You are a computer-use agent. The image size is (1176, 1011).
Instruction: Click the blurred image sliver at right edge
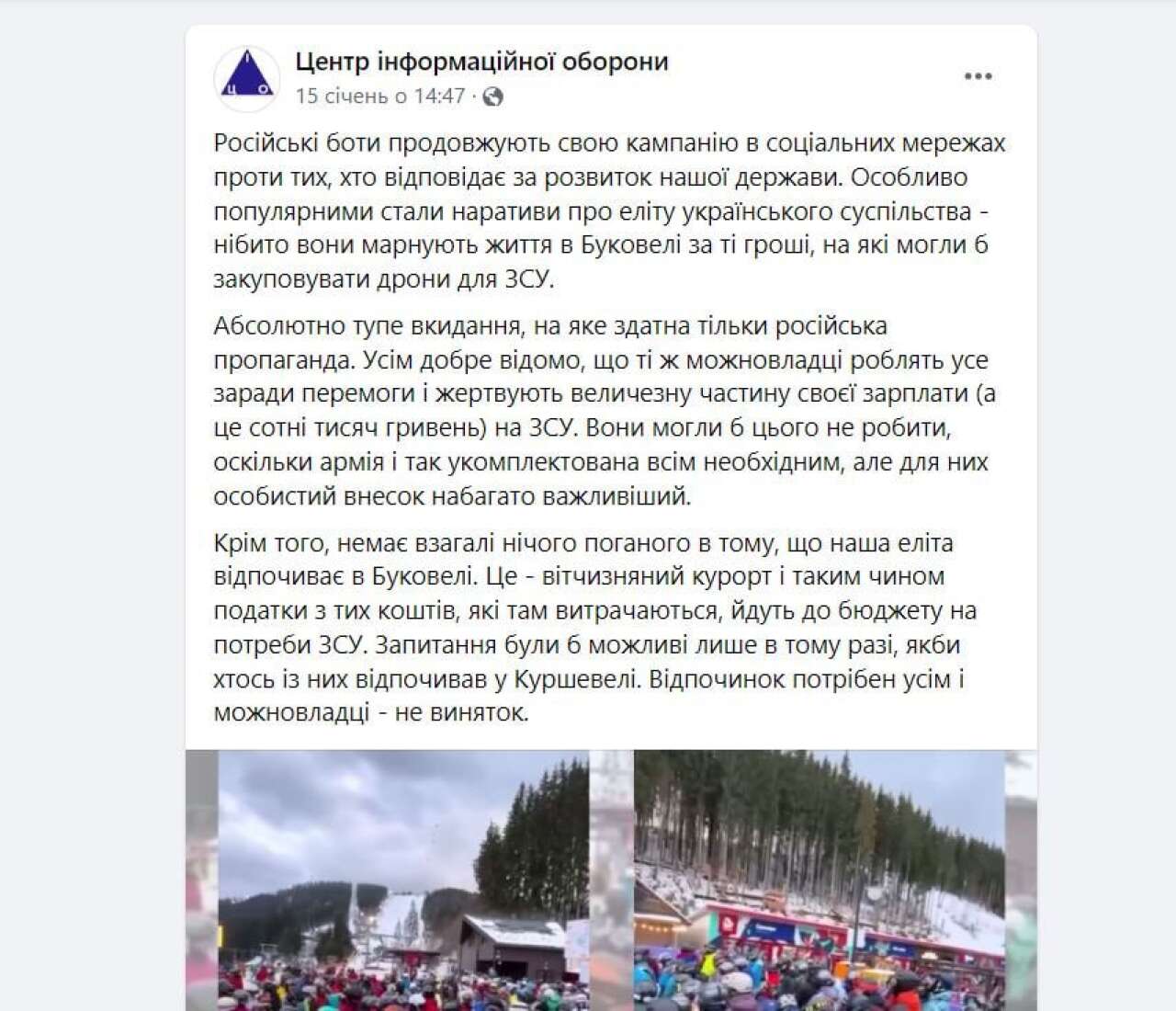coord(1021,880)
